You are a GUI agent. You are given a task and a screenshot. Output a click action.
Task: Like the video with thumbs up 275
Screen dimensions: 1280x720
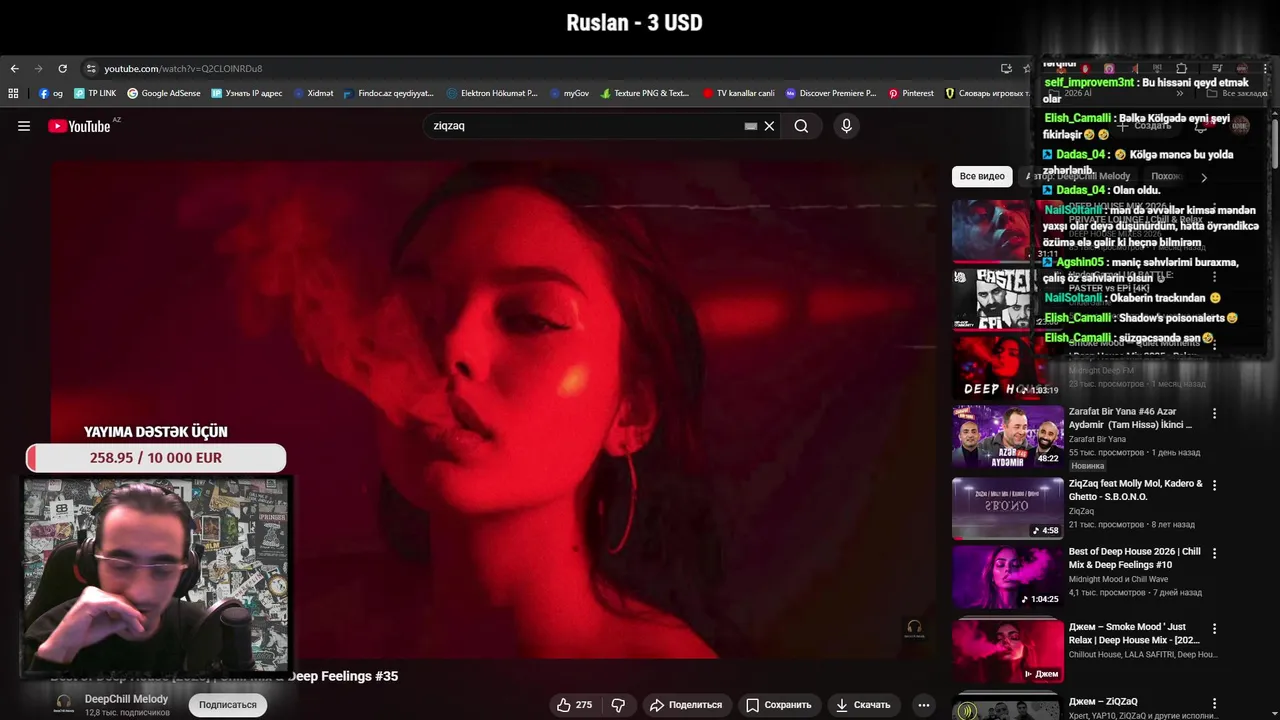[x=575, y=705]
